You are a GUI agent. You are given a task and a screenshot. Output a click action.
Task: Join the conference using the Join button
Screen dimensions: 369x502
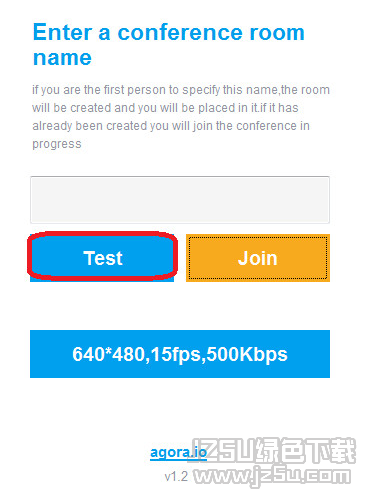click(258, 258)
